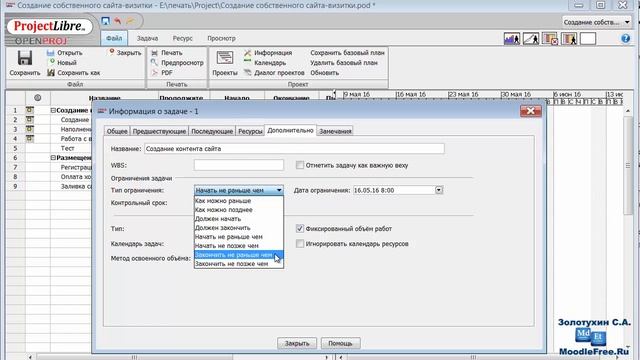Click the Проекты icon
Viewport: 640px width, 360px height.
click(x=224, y=58)
